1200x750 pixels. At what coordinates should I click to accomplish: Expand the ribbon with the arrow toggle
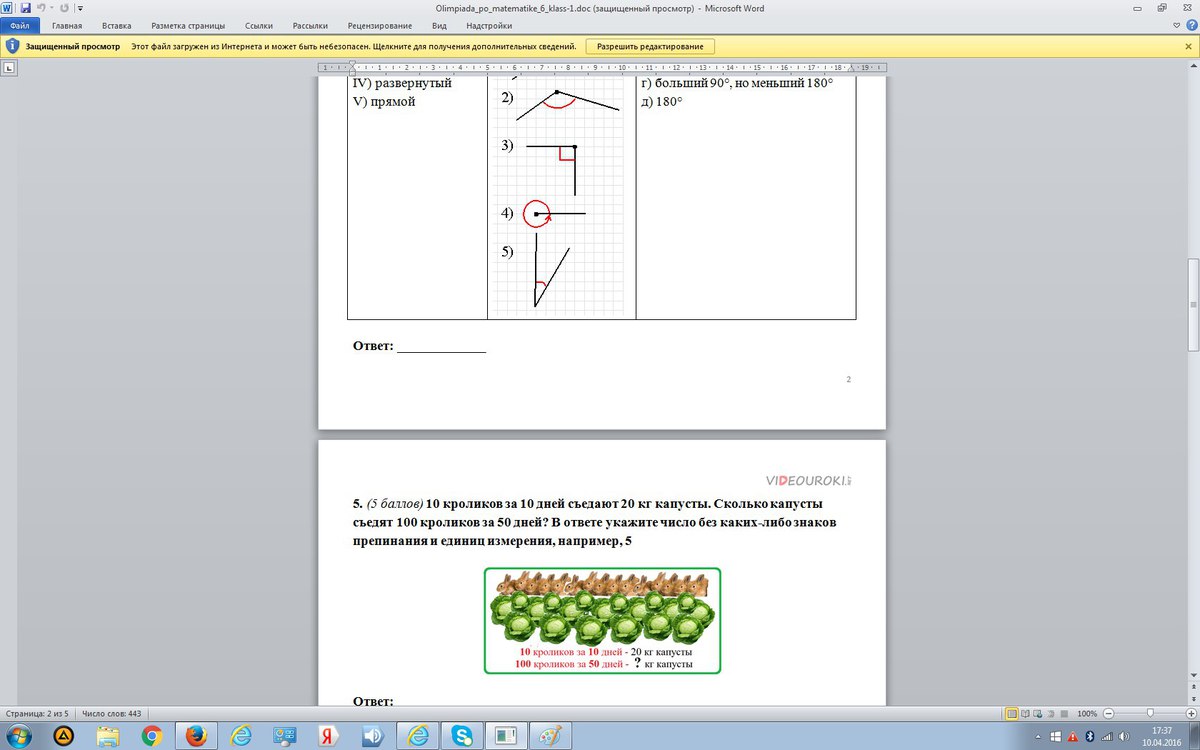[1176, 25]
